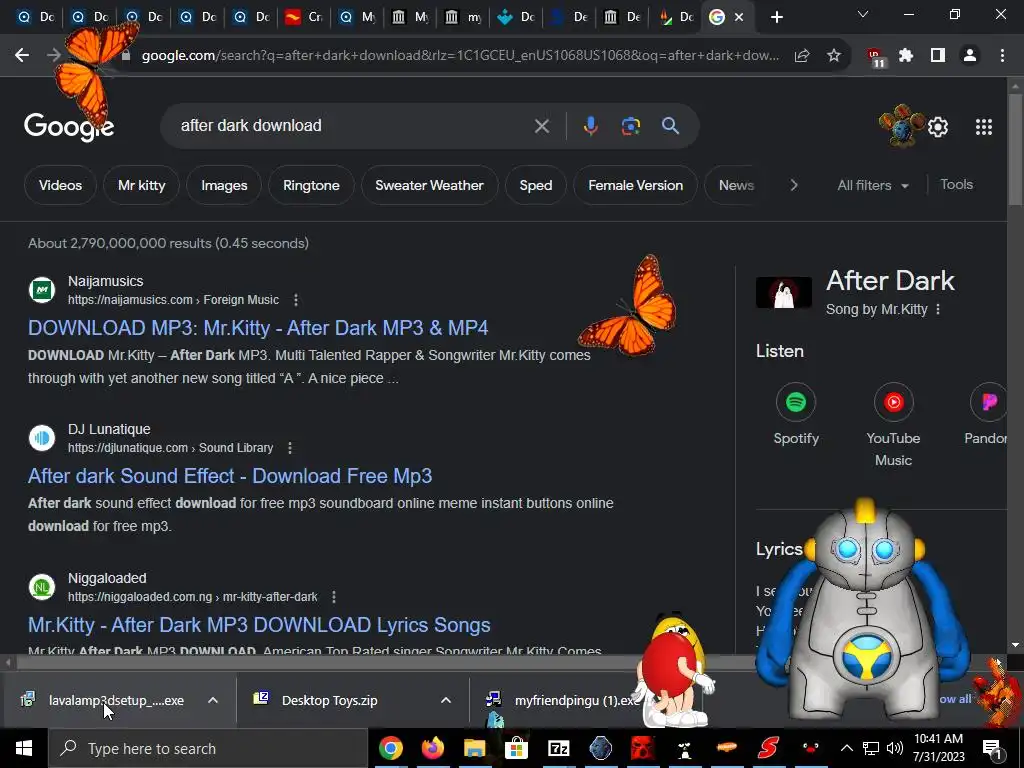
Task: Open more options for DJ Lunatique result
Action: tap(290, 448)
